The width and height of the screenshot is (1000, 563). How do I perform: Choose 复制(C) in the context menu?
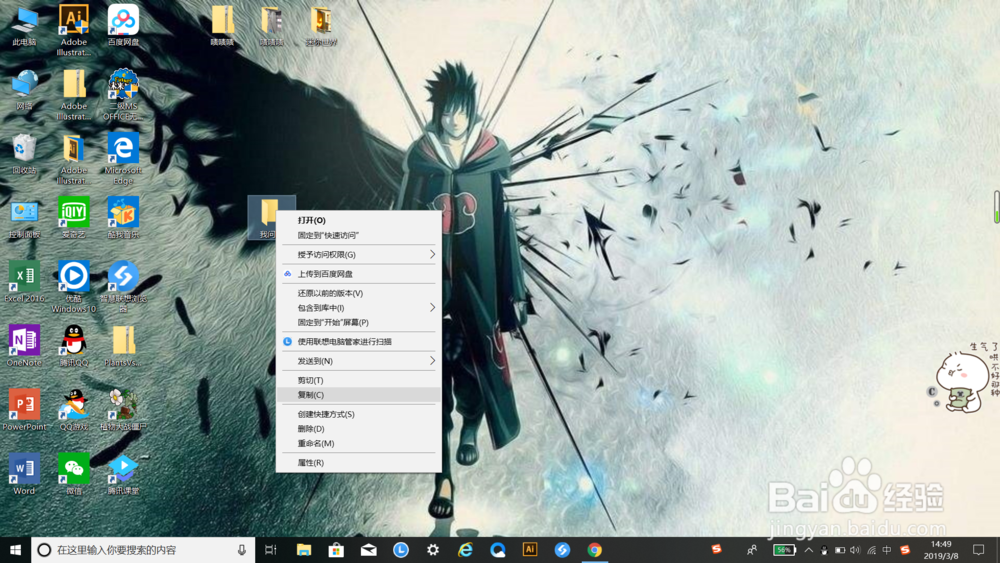point(358,395)
